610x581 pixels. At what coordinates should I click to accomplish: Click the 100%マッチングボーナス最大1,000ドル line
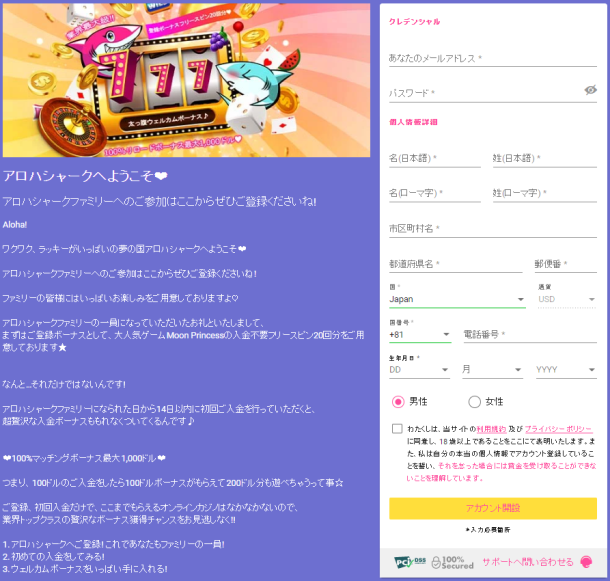[x=84, y=458]
